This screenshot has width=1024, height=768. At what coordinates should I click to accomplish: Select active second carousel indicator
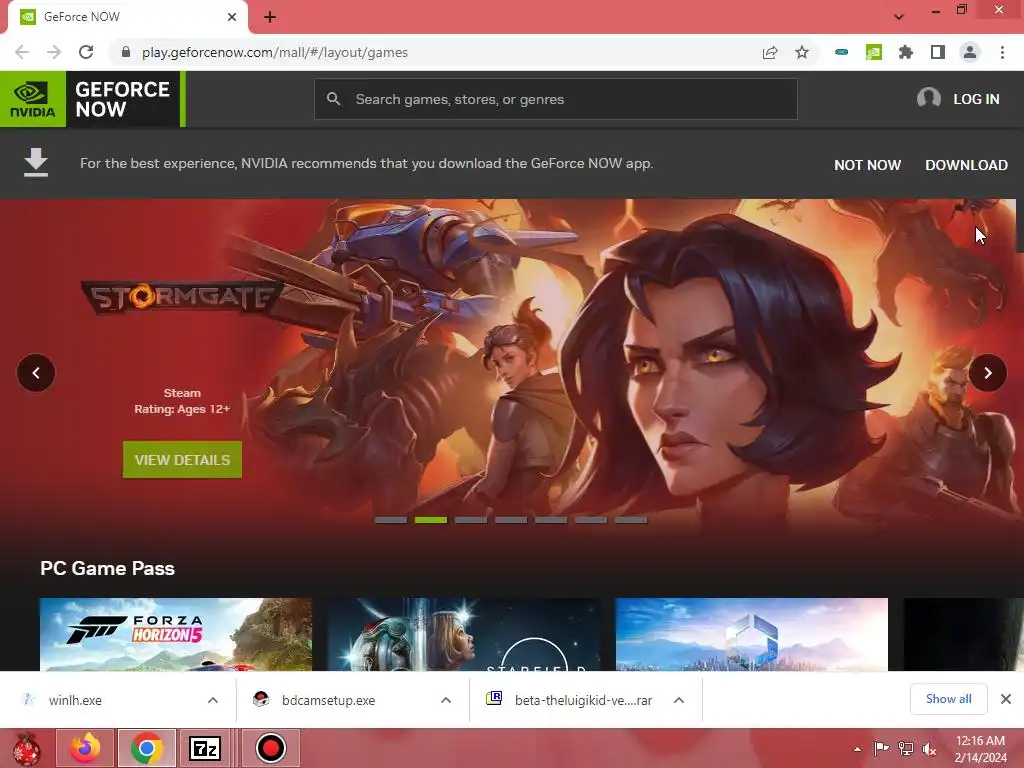[431, 520]
